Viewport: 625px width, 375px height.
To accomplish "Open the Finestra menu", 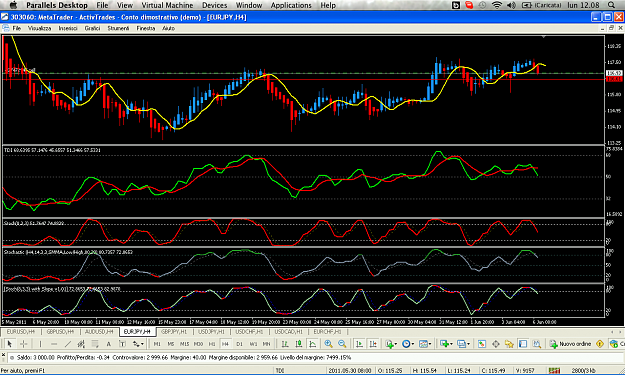I will point(146,28).
